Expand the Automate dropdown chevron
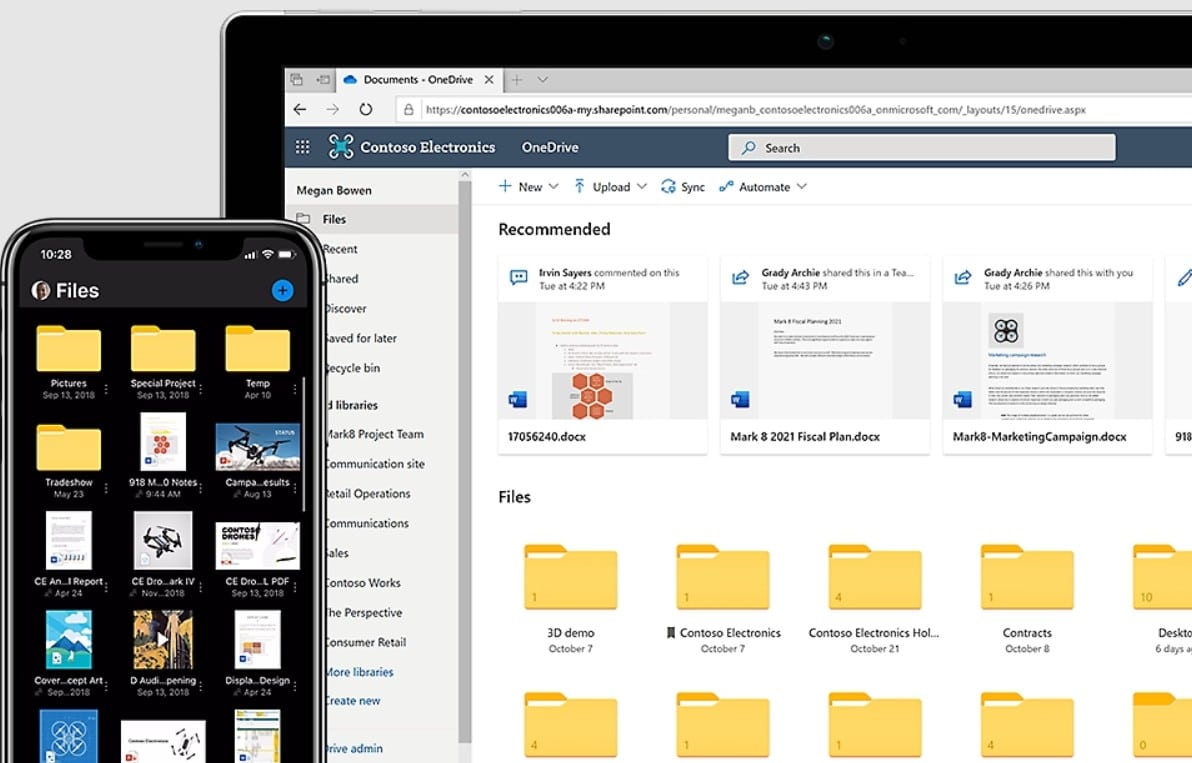 [x=801, y=186]
